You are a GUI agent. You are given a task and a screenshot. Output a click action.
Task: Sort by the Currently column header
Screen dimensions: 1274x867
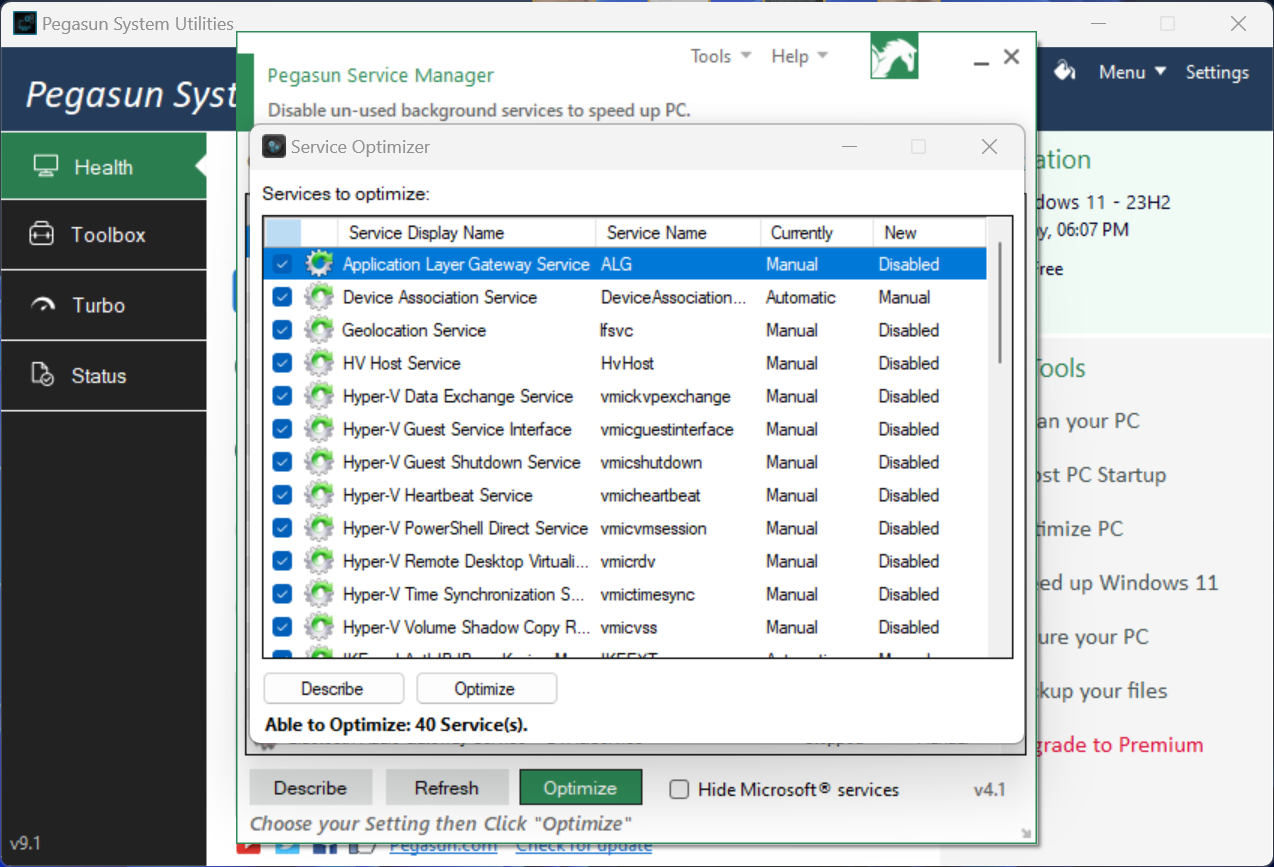816,232
